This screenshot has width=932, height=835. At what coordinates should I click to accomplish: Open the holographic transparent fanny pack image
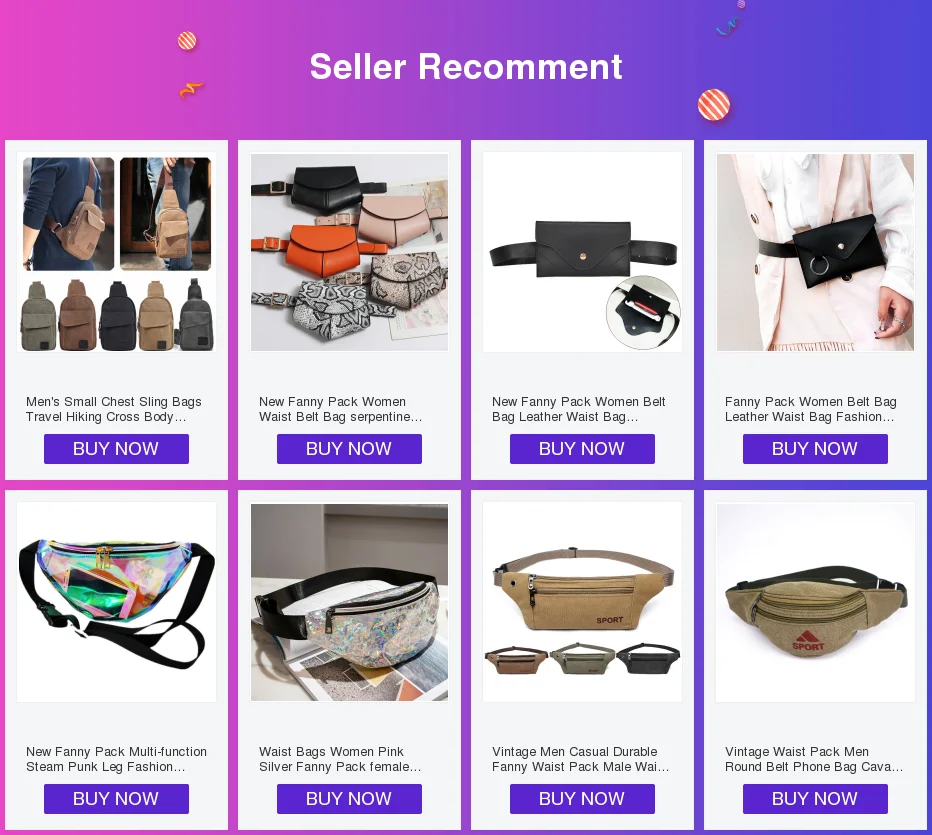coord(116,602)
